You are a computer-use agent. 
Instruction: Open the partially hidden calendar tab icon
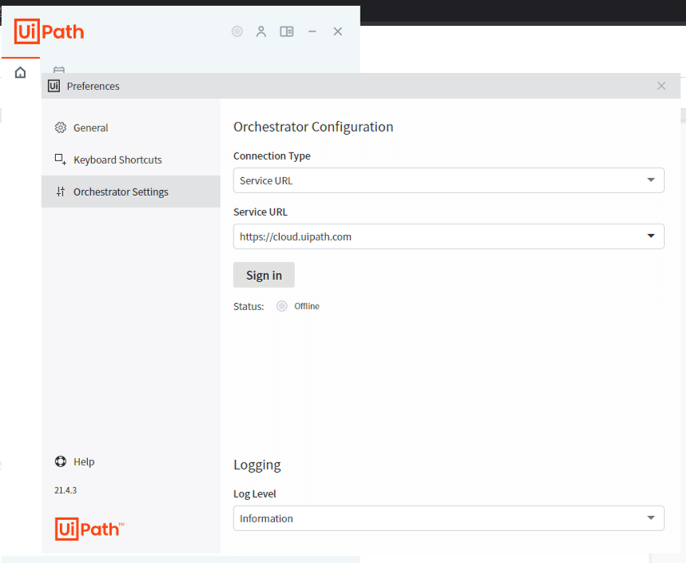[59, 70]
